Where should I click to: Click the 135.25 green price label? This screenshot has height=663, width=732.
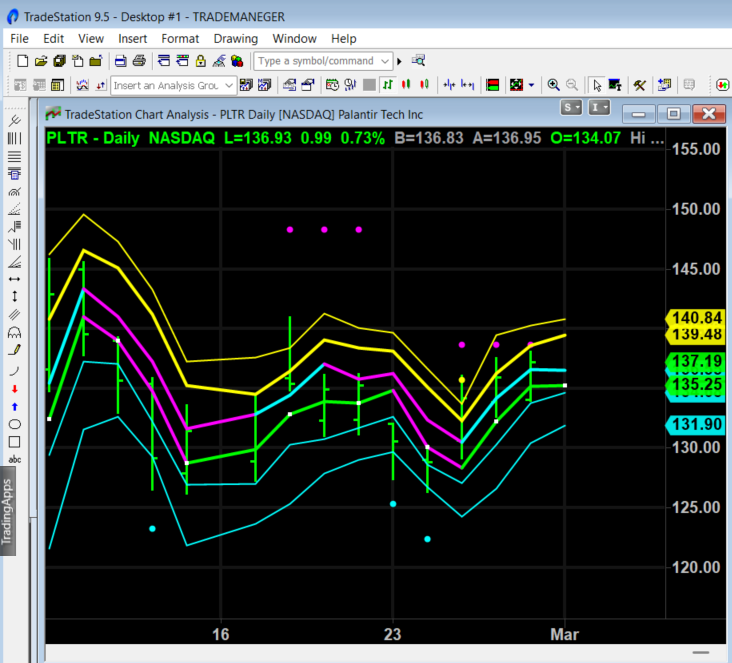[696, 384]
